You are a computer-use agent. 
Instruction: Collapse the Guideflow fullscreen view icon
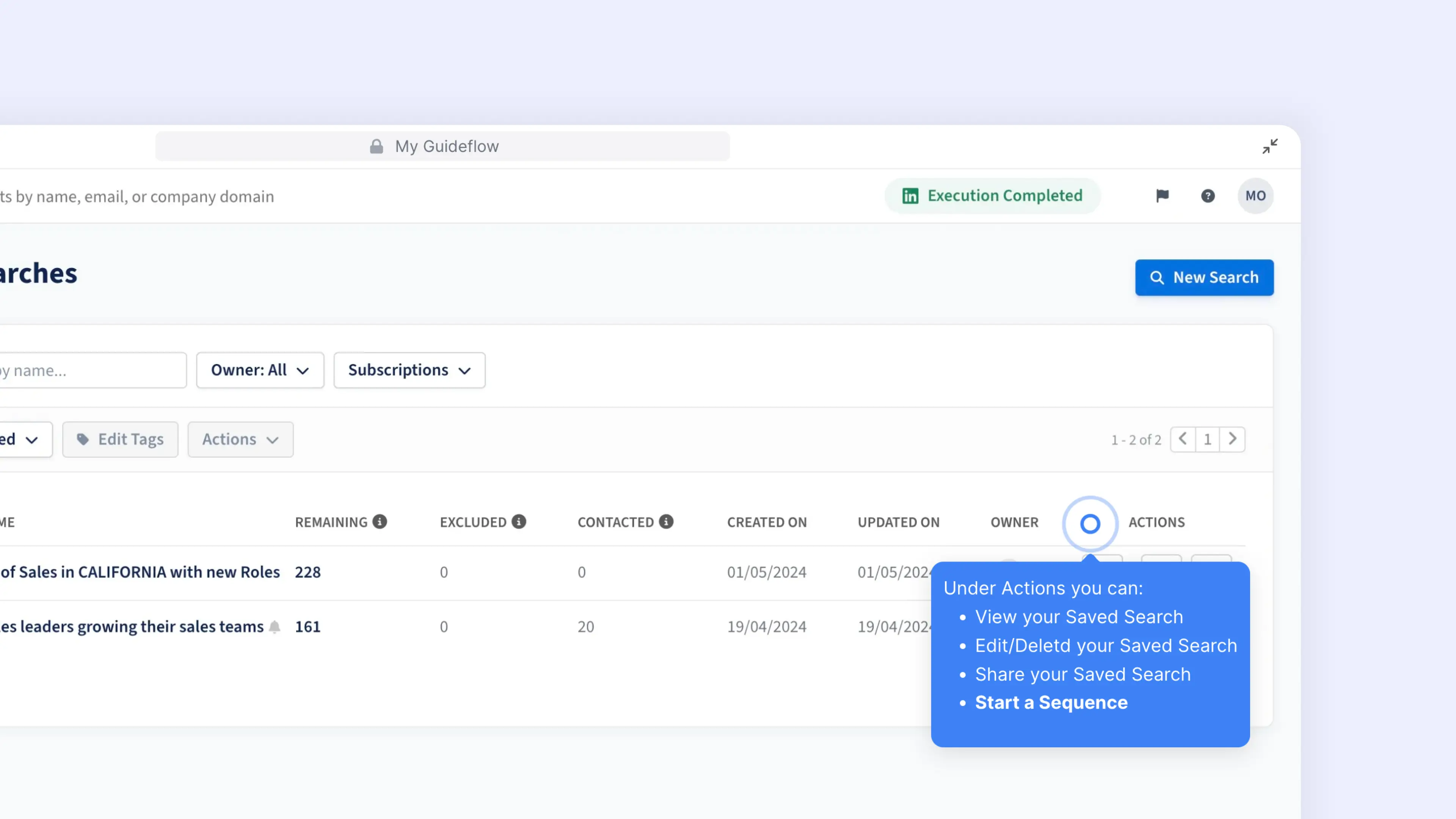coord(1269,146)
